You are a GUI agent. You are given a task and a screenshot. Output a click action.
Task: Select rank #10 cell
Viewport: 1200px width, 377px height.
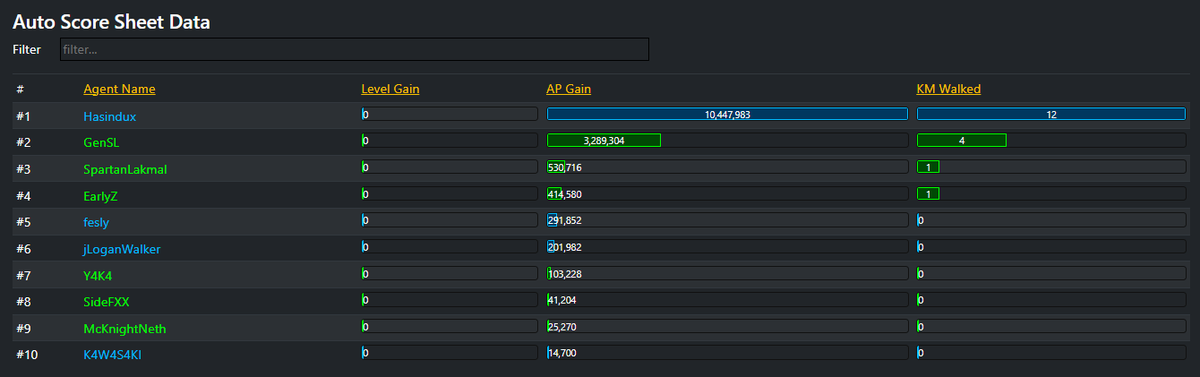[x=28, y=355]
